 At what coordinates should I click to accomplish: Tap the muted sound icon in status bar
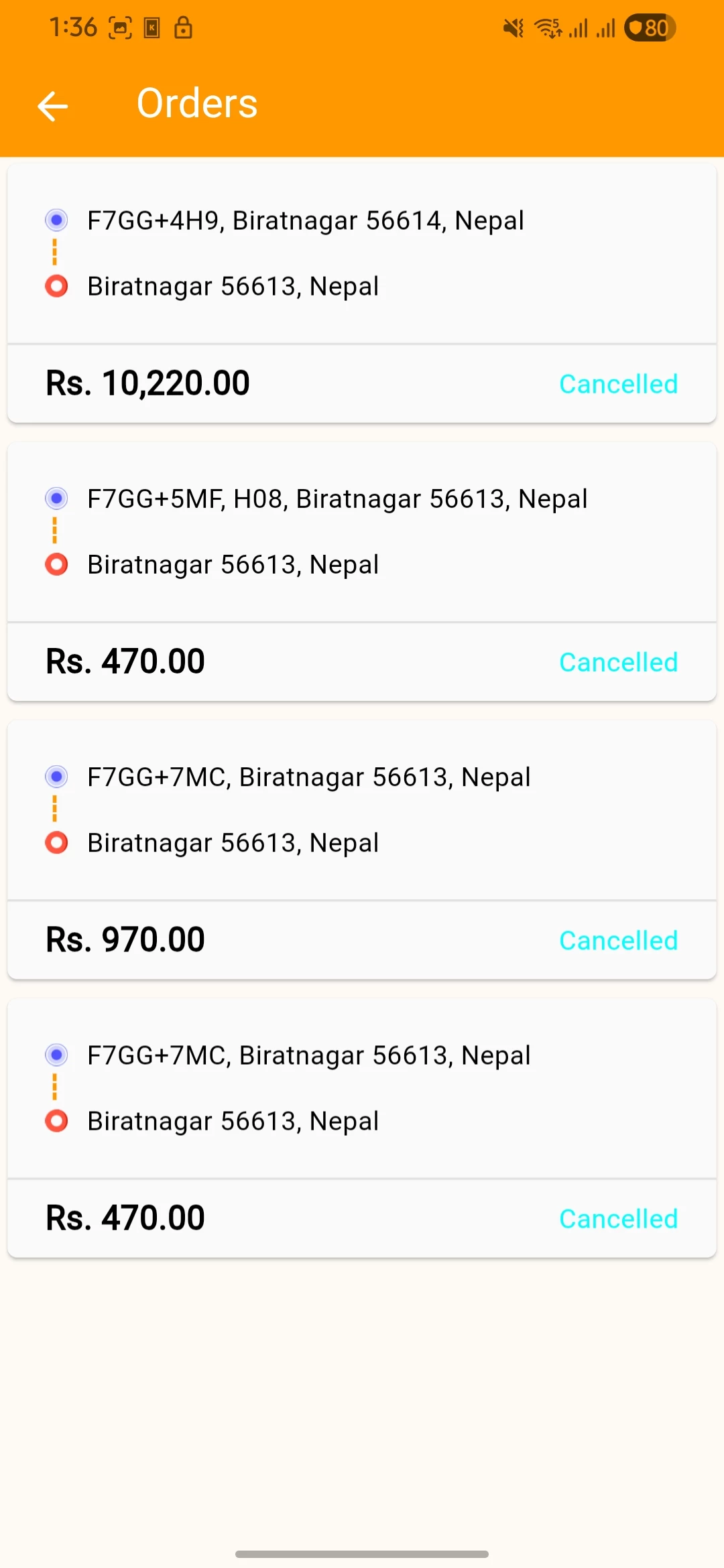[514, 28]
